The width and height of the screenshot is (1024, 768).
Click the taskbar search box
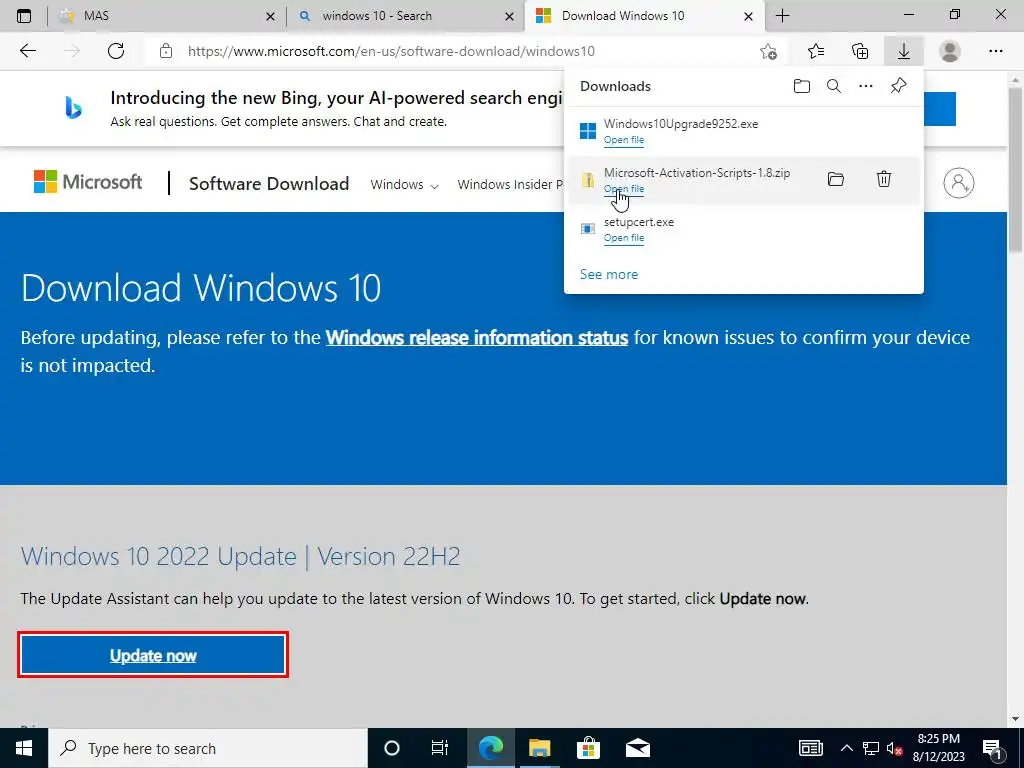pyautogui.click(x=208, y=748)
